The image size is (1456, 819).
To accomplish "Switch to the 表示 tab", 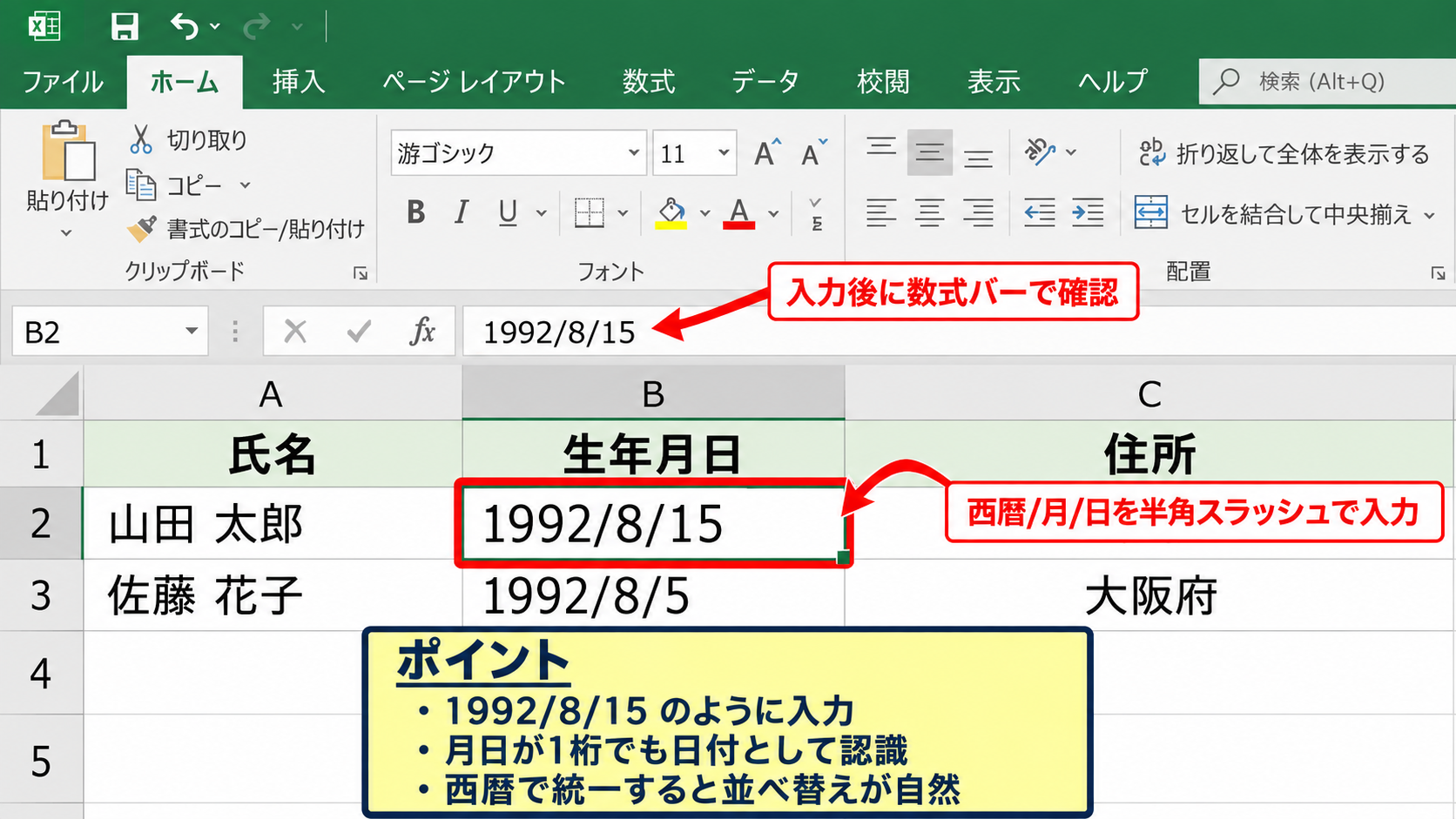I will (994, 82).
